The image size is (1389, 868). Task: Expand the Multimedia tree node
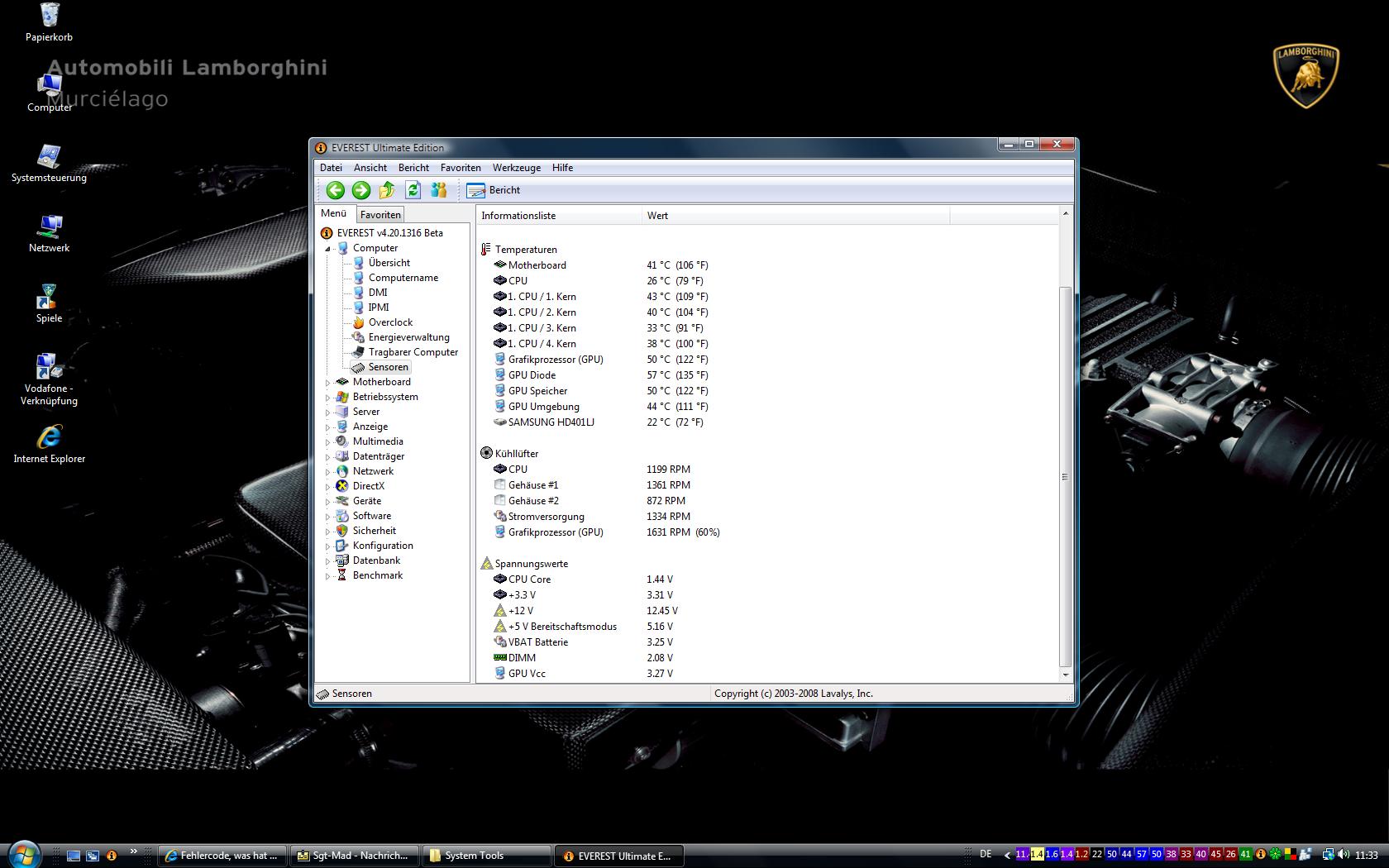[327, 441]
